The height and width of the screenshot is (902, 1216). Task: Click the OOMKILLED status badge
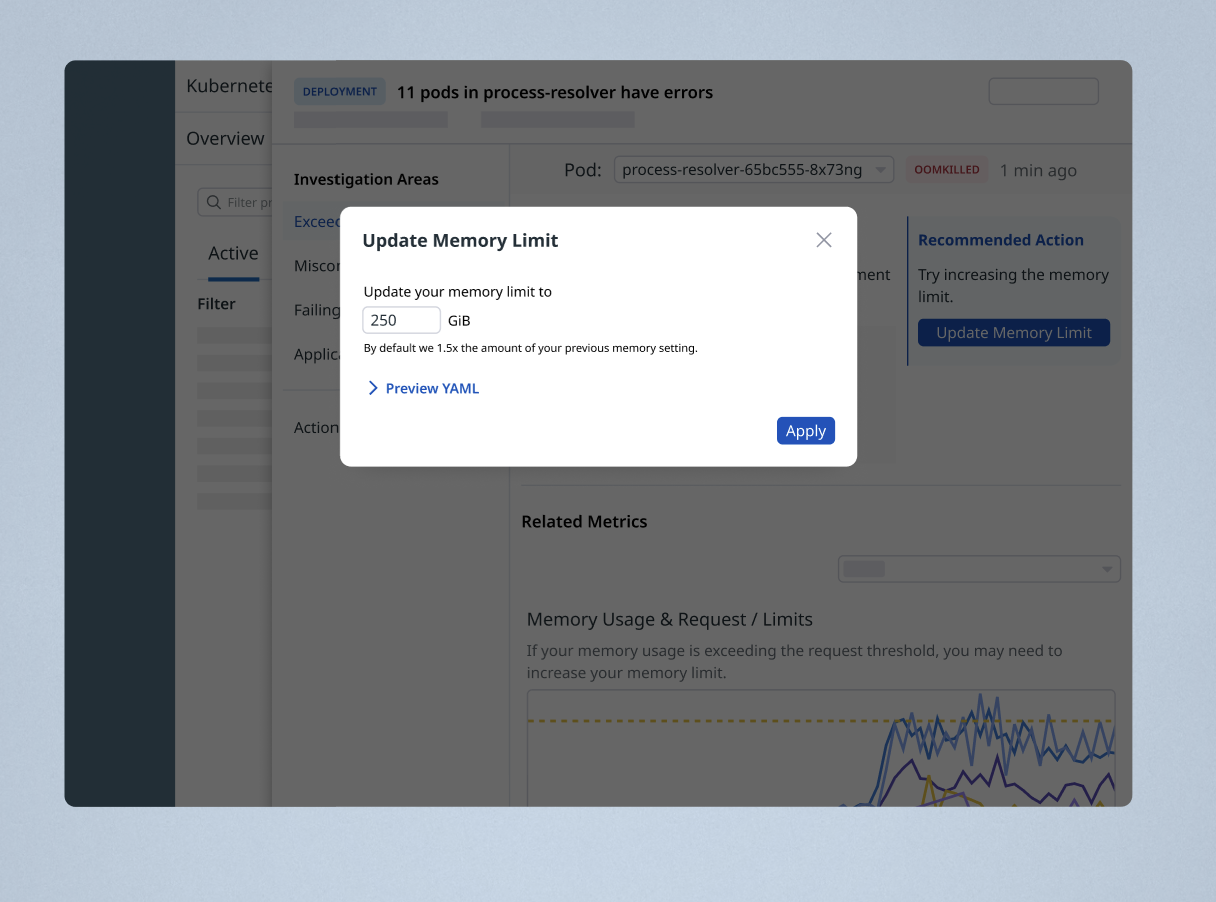pos(946,169)
